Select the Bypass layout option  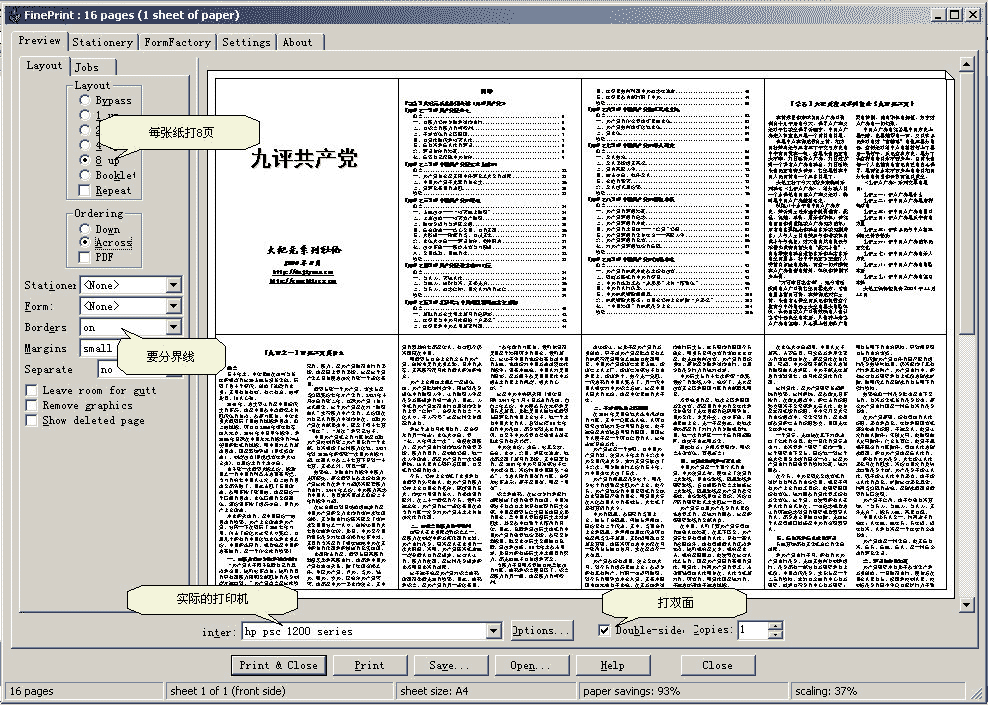85,100
